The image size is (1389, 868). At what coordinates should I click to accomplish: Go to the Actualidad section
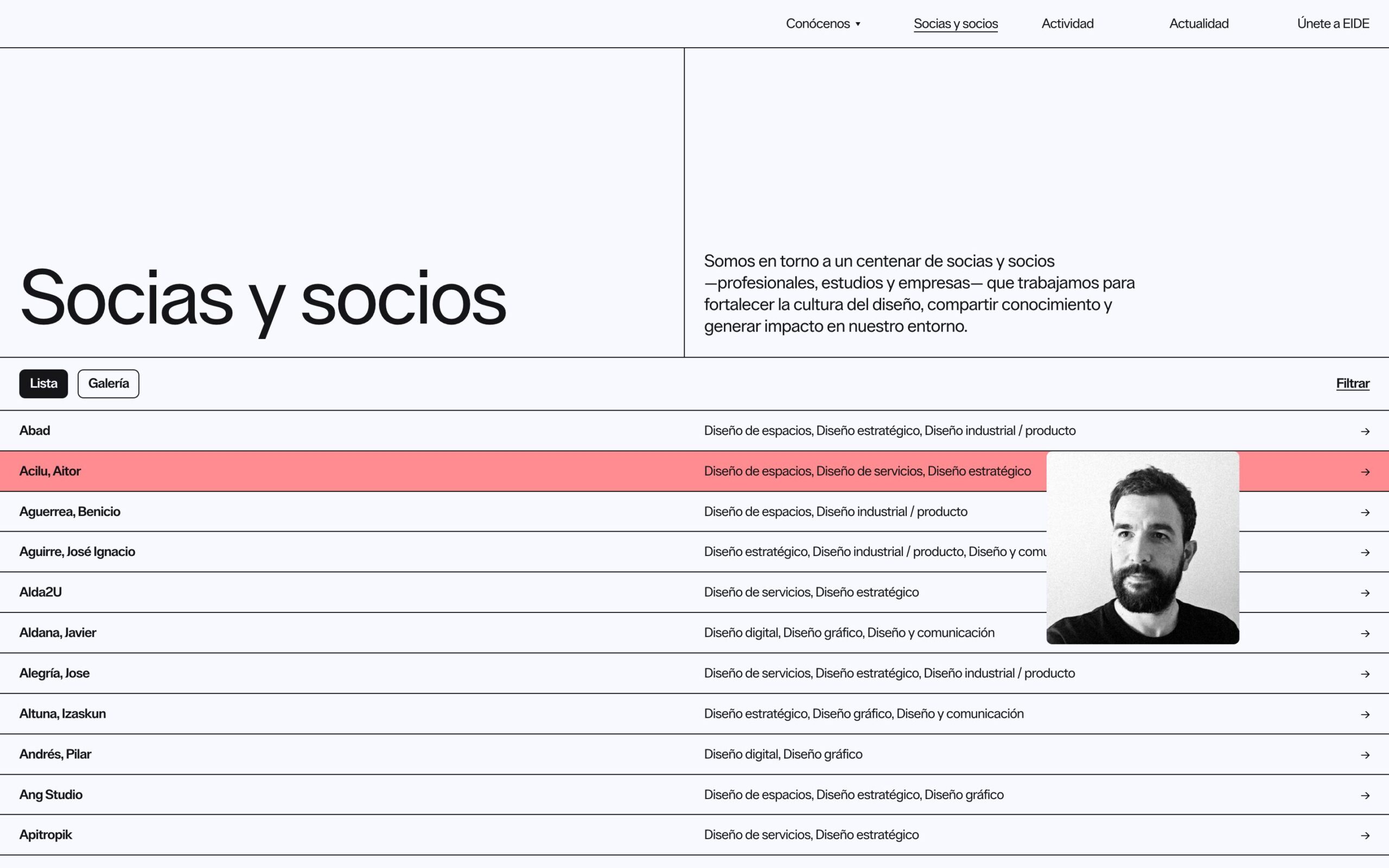[x=1199, y=23]
